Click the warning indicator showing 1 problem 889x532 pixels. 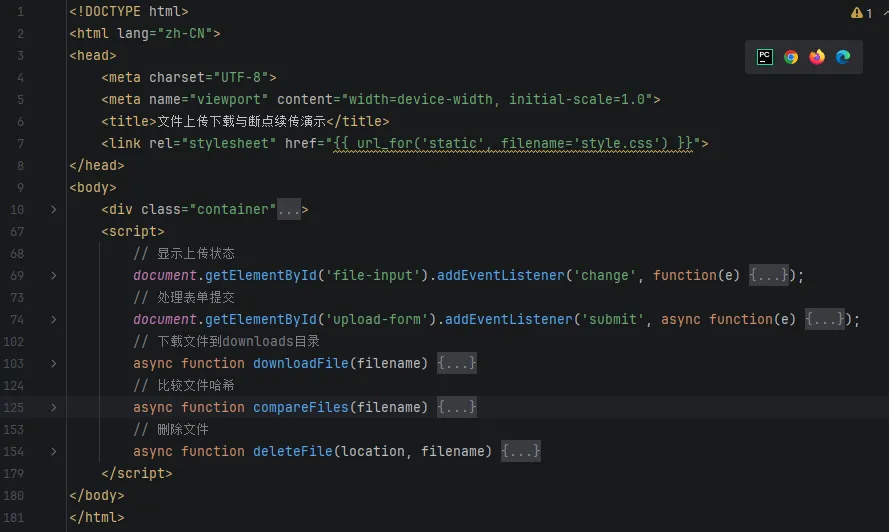[861, 12]
